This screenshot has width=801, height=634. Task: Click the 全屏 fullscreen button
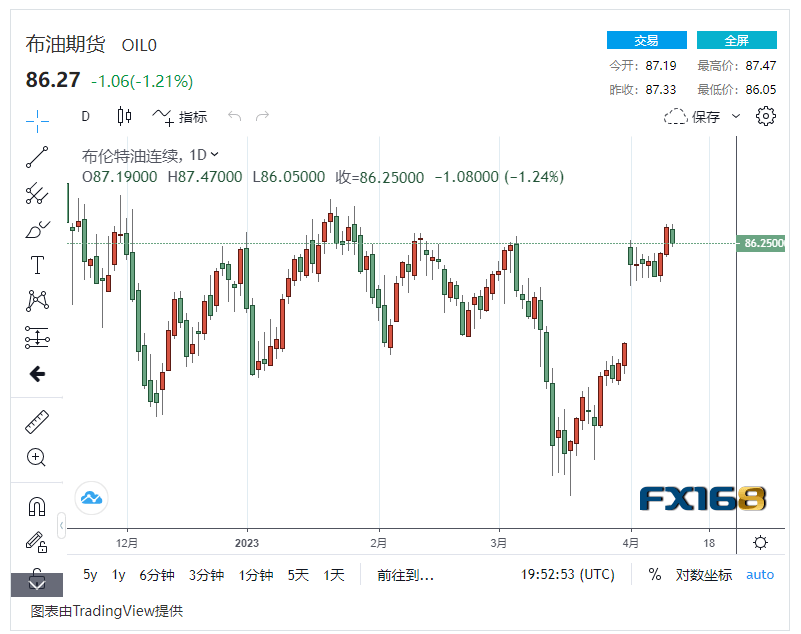coord(736,40)
